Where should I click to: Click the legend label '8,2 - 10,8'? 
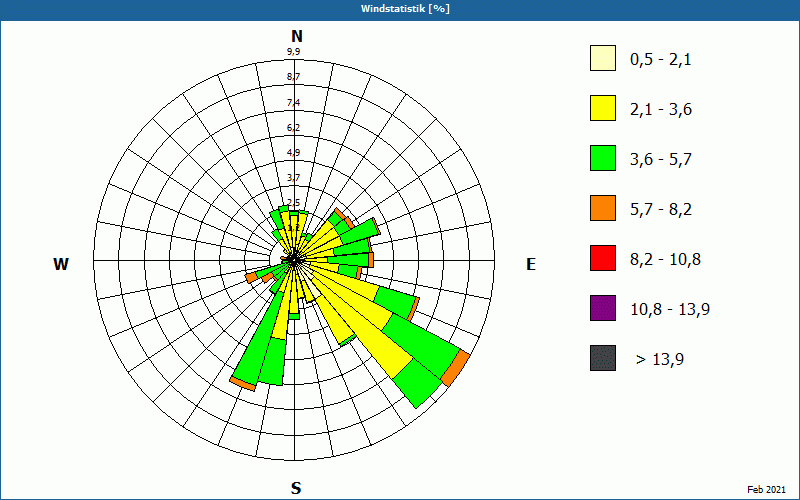(x=665, y=260)
